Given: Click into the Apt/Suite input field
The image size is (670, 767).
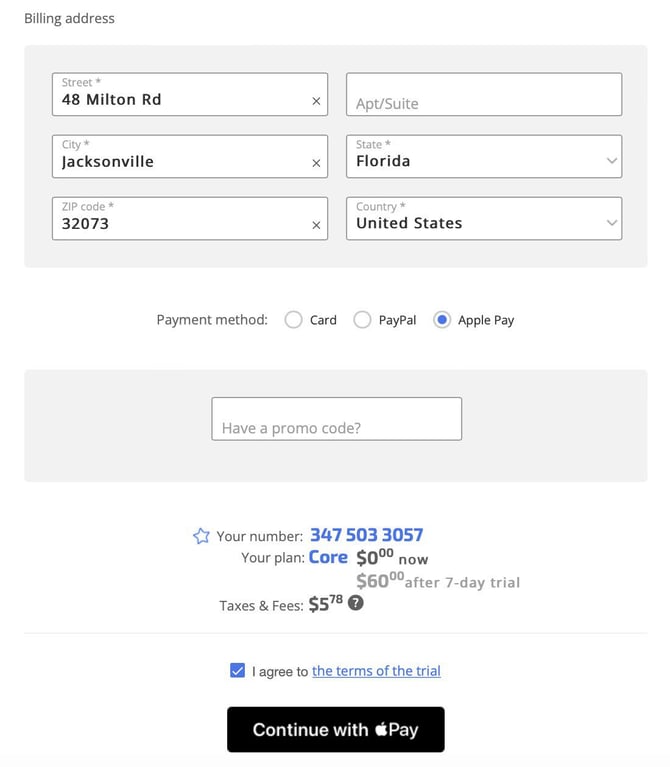Looking at the screenshot, I should tap(484, 94).
